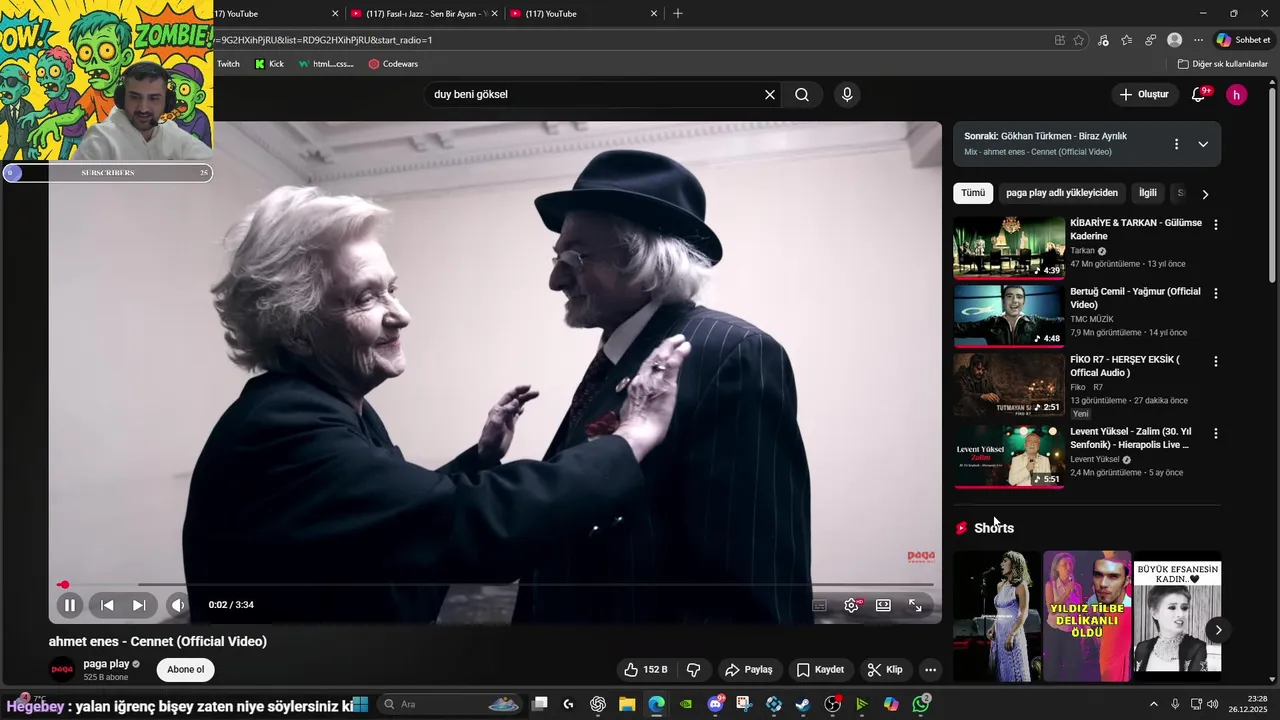
Task: Open the Codewars bookmark
Action: tap(393, 64)
